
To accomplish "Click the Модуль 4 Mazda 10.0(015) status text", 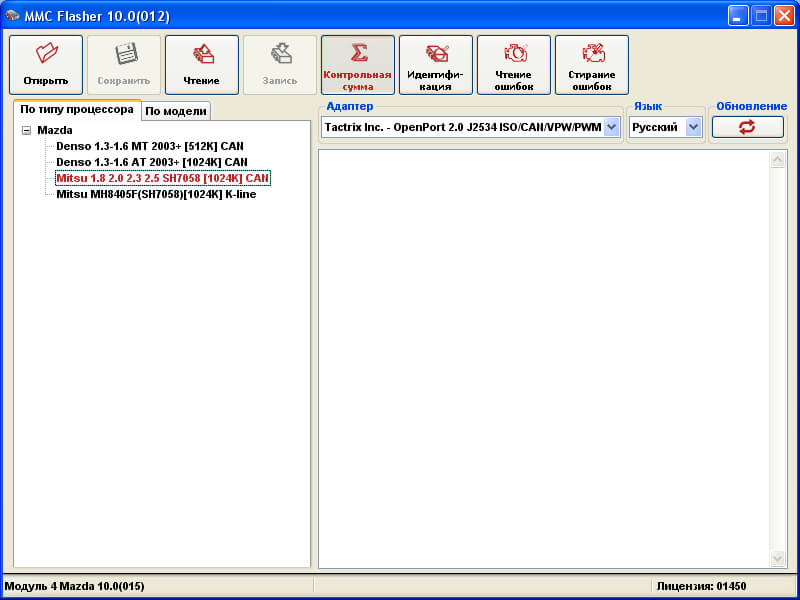I will click(x=74, y=586).
